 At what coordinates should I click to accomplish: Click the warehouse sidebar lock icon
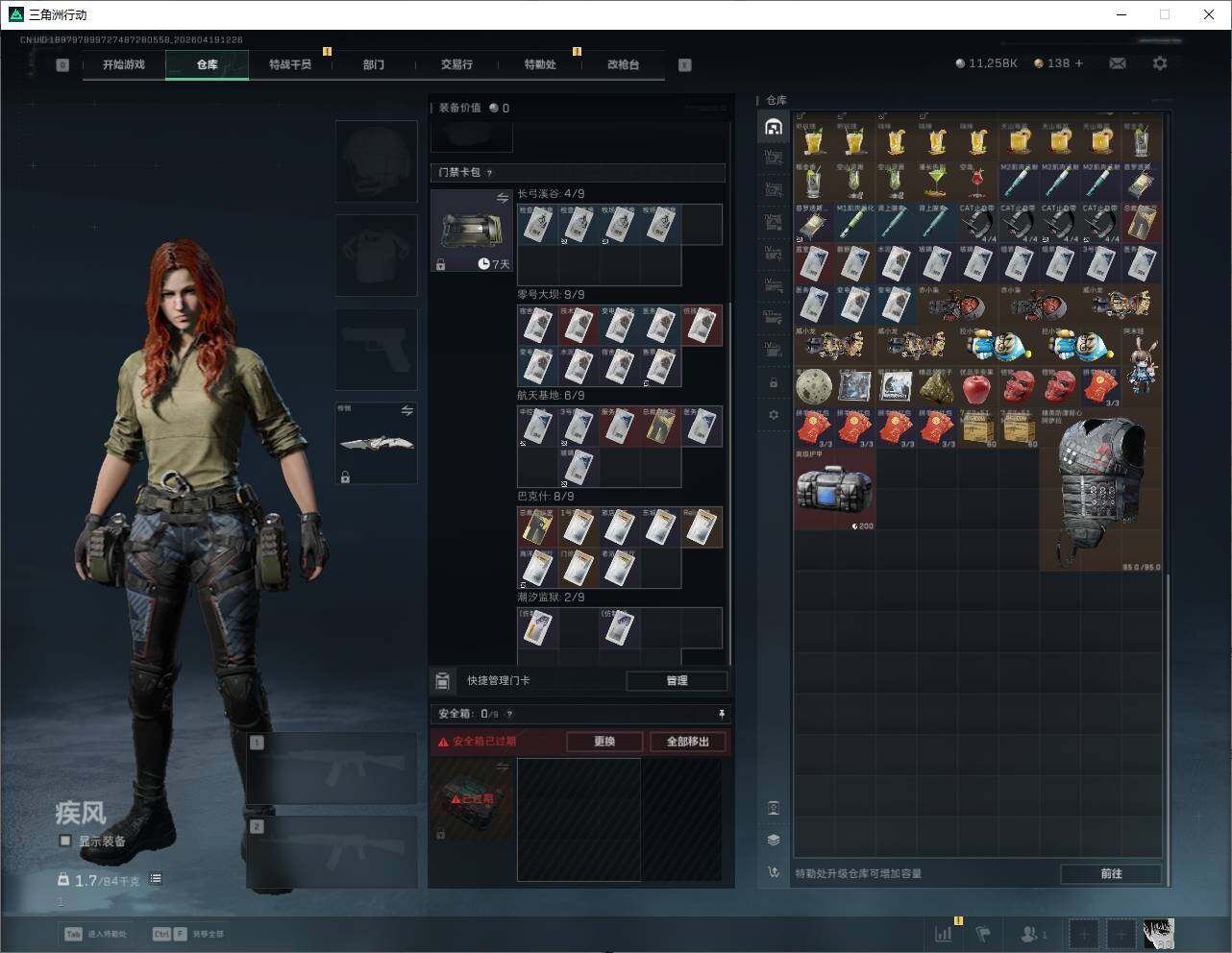(774, 383)
